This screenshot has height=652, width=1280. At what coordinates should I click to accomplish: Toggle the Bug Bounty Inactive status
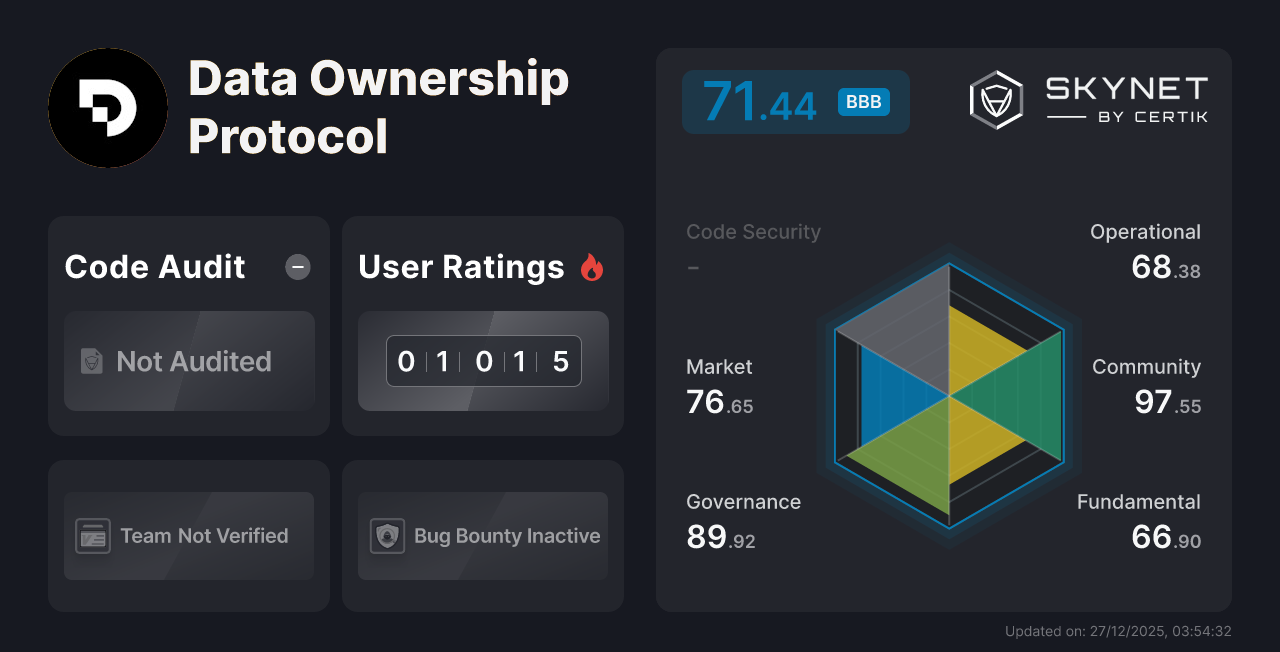pyautogui.click(x=482, y=536)
